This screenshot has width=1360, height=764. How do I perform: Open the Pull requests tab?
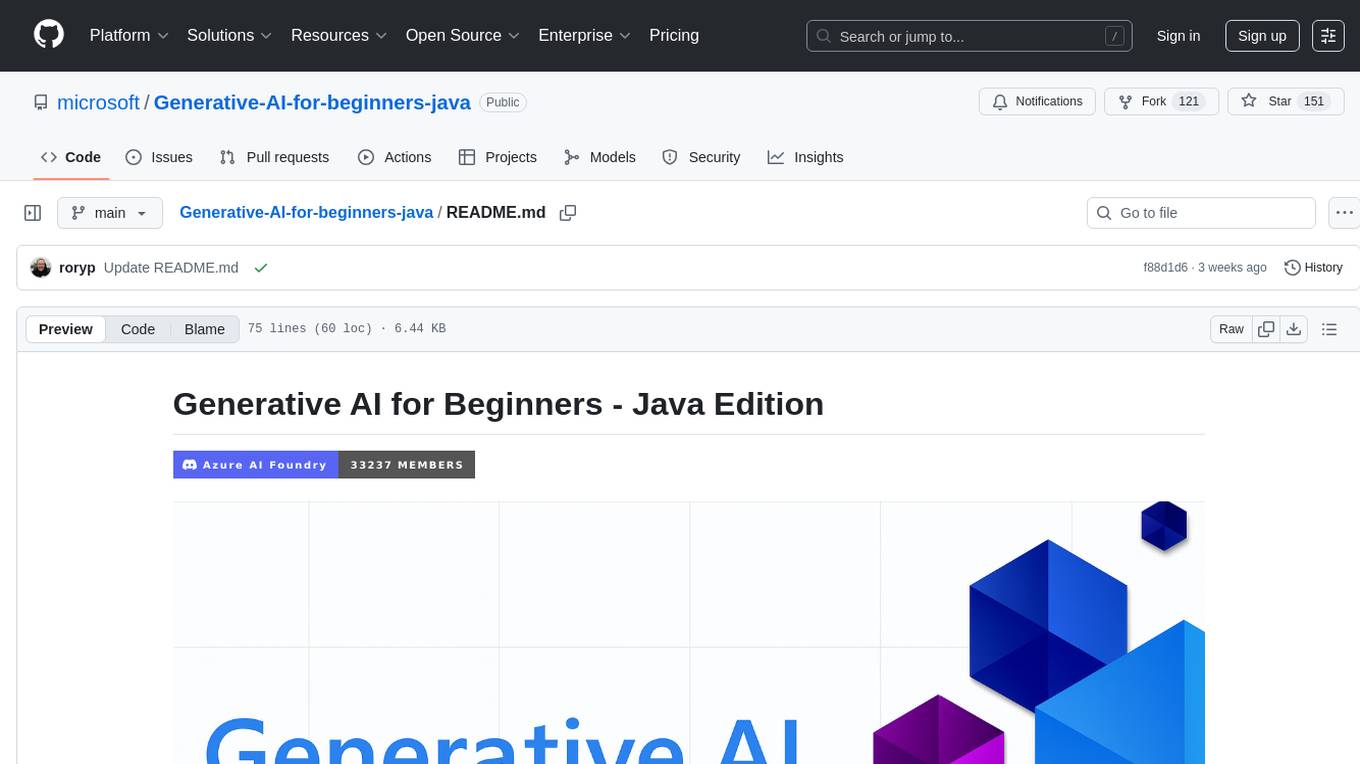[274, 157]
